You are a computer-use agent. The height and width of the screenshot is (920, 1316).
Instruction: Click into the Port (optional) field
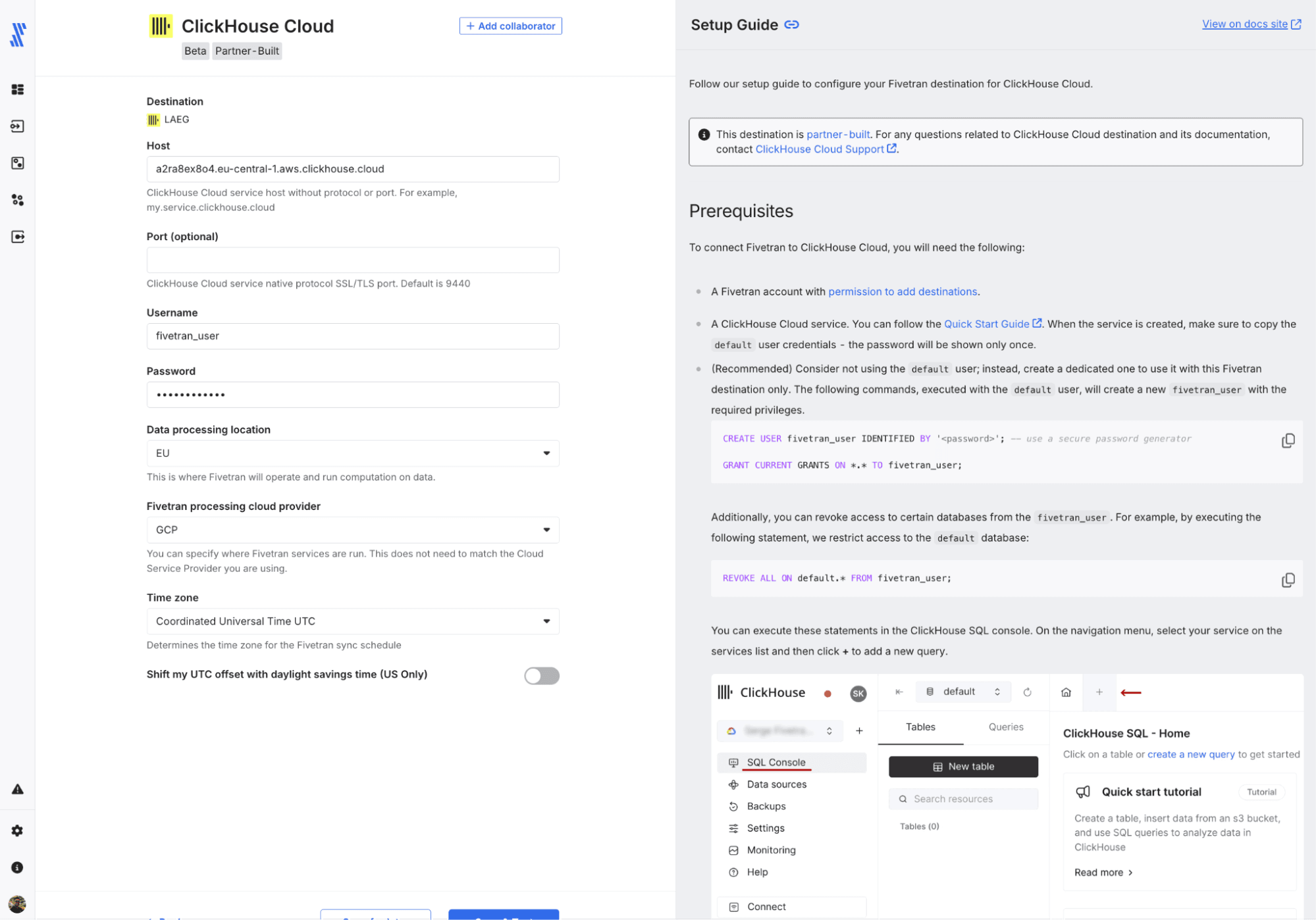pos(353,260)
